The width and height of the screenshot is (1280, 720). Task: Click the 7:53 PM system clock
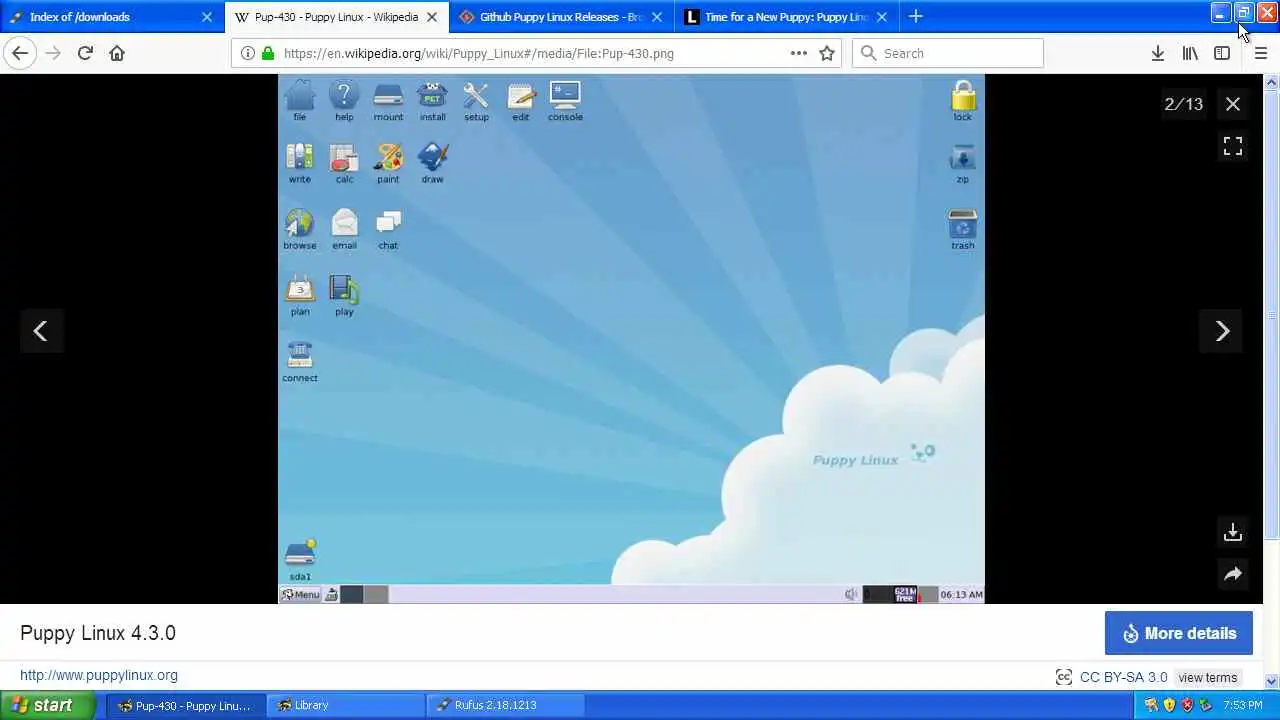pos(1243,705)
